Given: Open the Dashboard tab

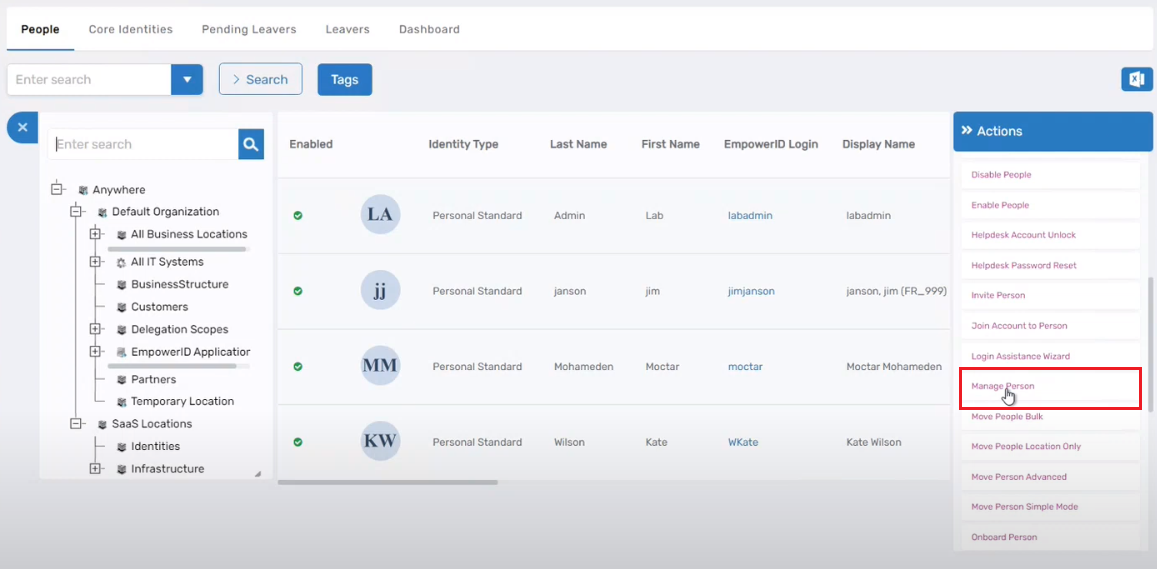Looking at the screenshot, I should (x=429, y=30).
